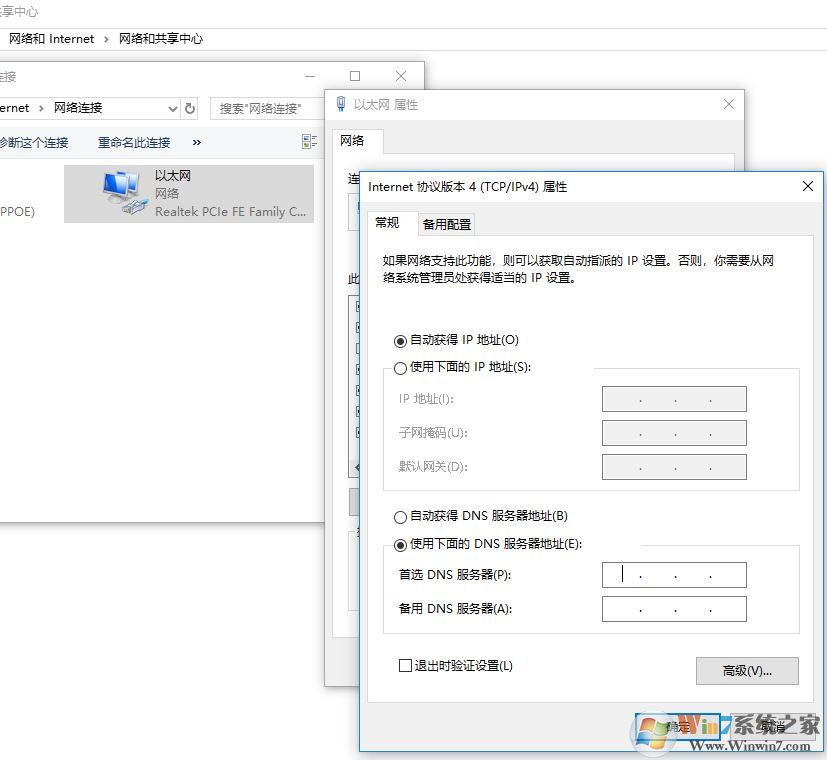Click the 以太网 属性 title plug icon

tap(341, 104)
